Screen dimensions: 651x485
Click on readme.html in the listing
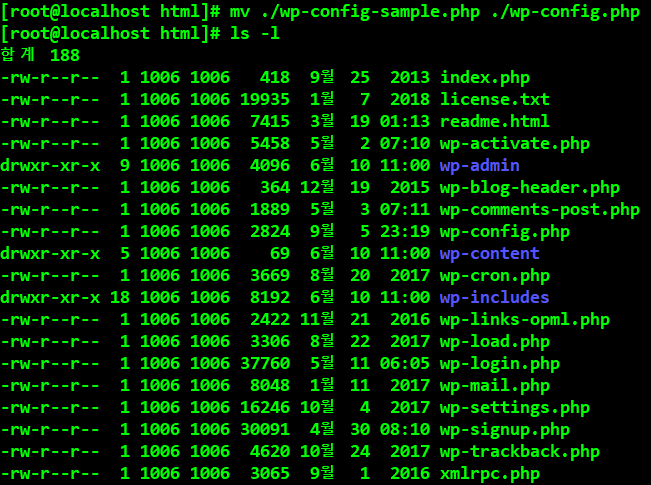point(495,122)
